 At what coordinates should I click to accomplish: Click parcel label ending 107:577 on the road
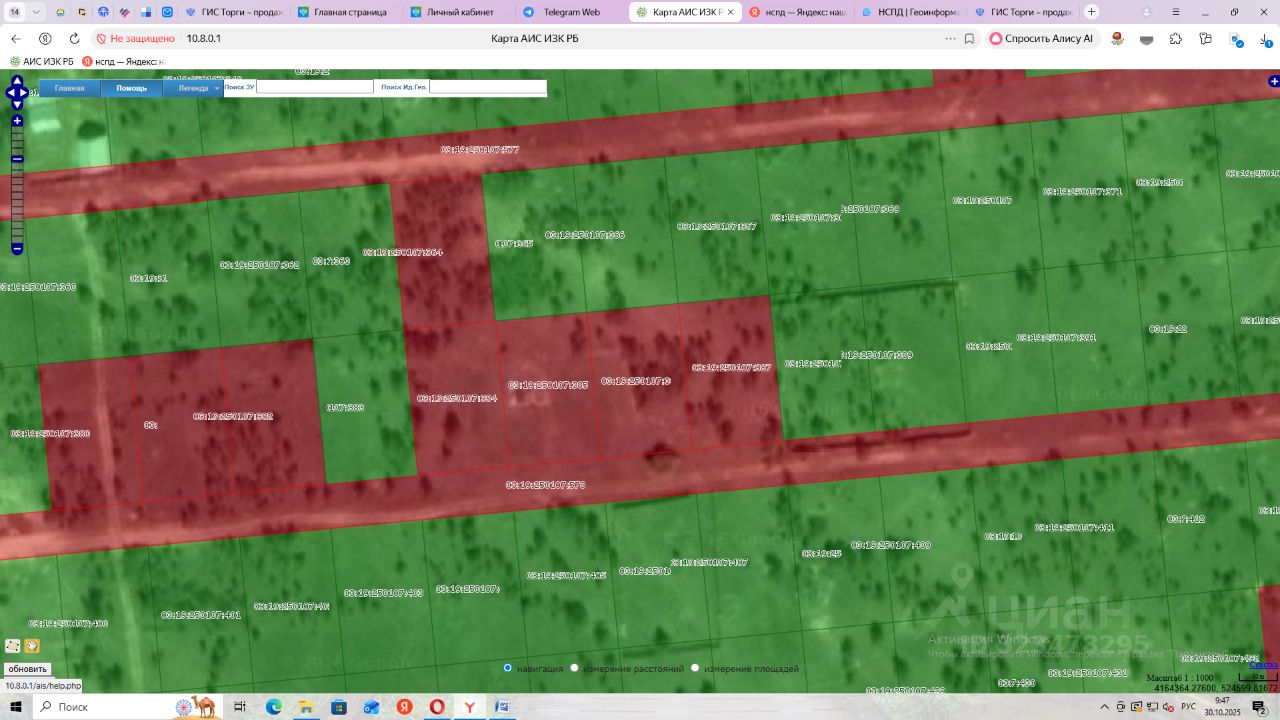pos(480,150)
